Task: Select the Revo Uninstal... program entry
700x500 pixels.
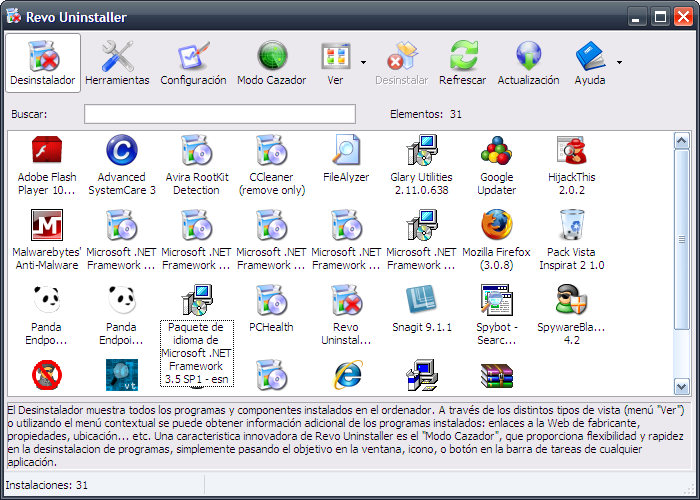Action: tap(346, 315)
